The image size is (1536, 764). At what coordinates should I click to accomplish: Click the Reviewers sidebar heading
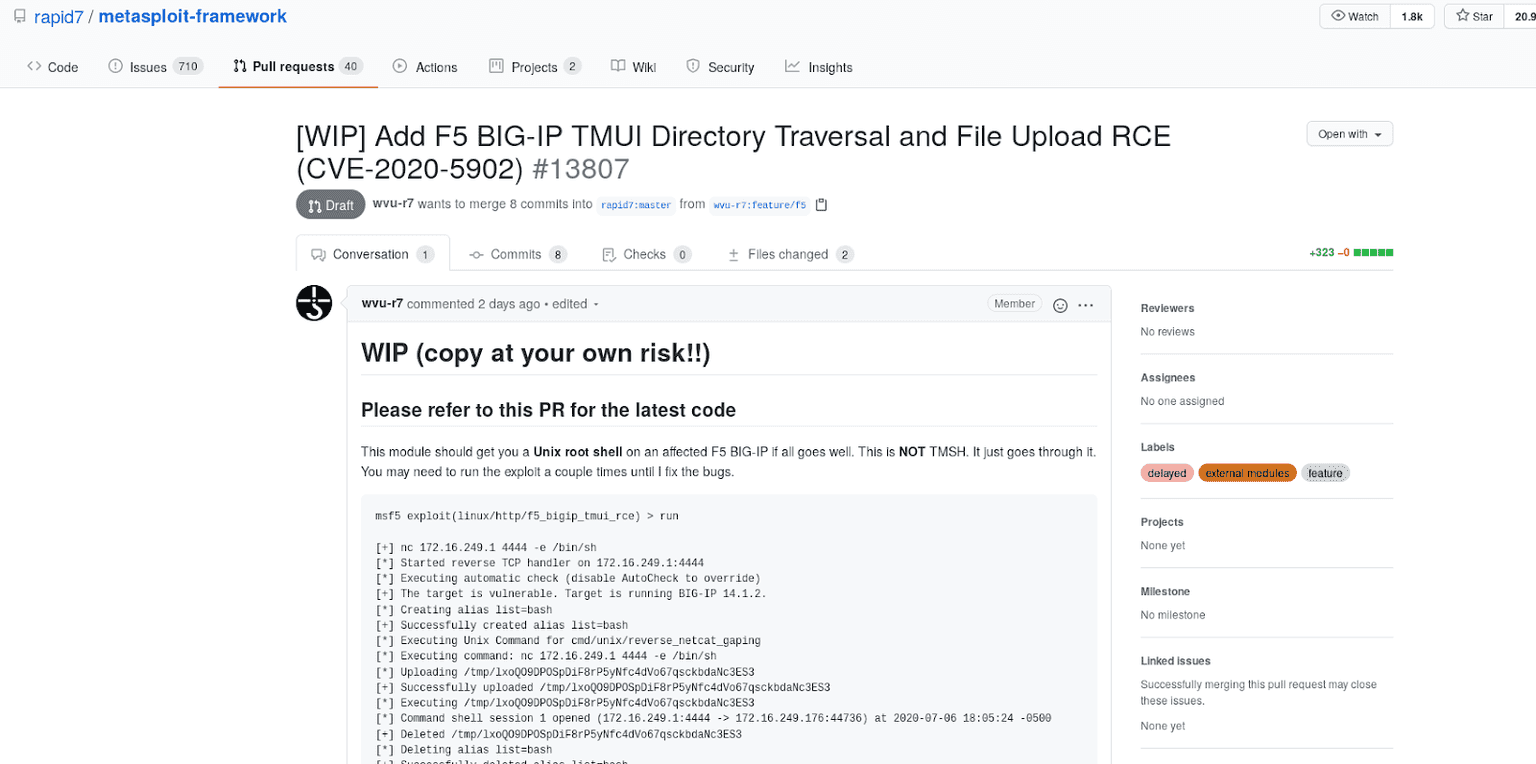point(1167,308)
